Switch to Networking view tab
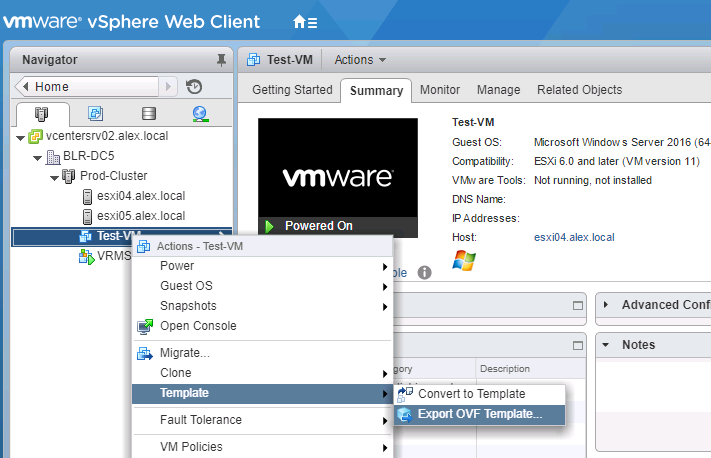The height and width of the screenshot is (458, 711). pyautogui.click(x=200, y=114)
